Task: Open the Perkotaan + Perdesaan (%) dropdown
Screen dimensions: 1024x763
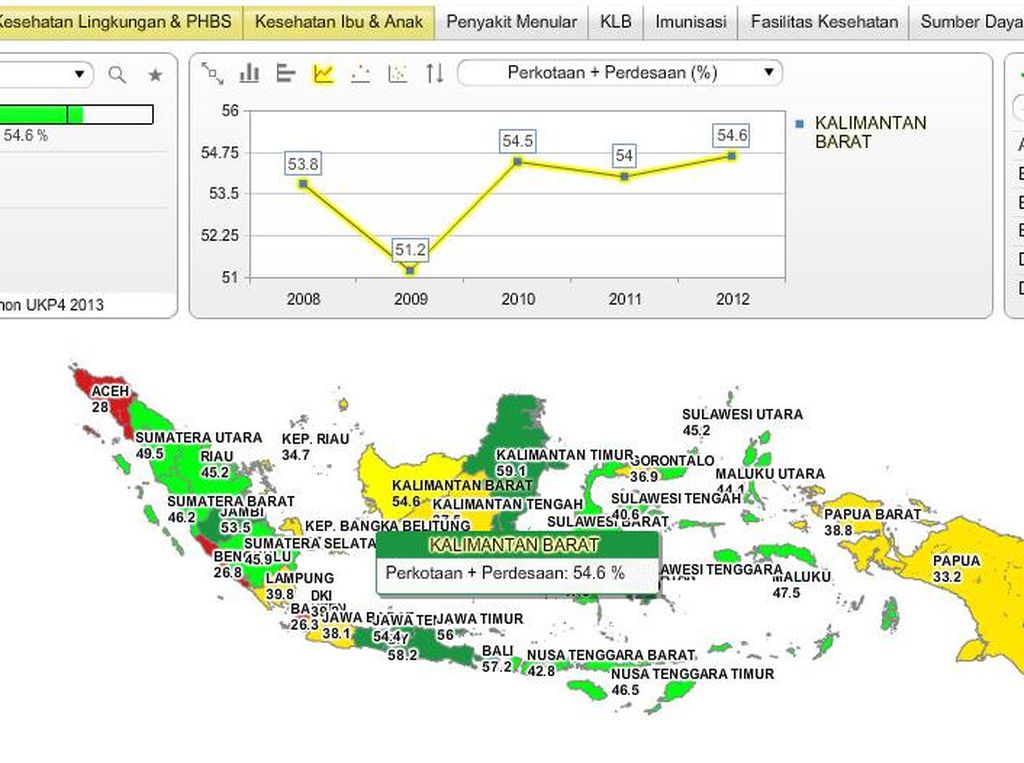Action: coord(620,73)
